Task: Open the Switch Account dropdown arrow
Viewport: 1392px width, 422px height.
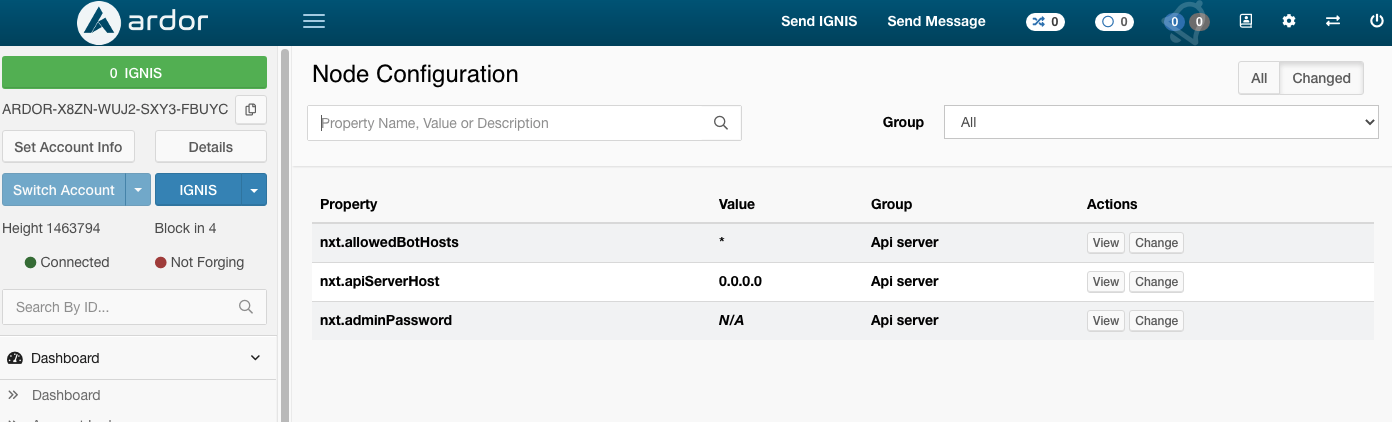Action: pyautogui.click(x=138, y=190)
